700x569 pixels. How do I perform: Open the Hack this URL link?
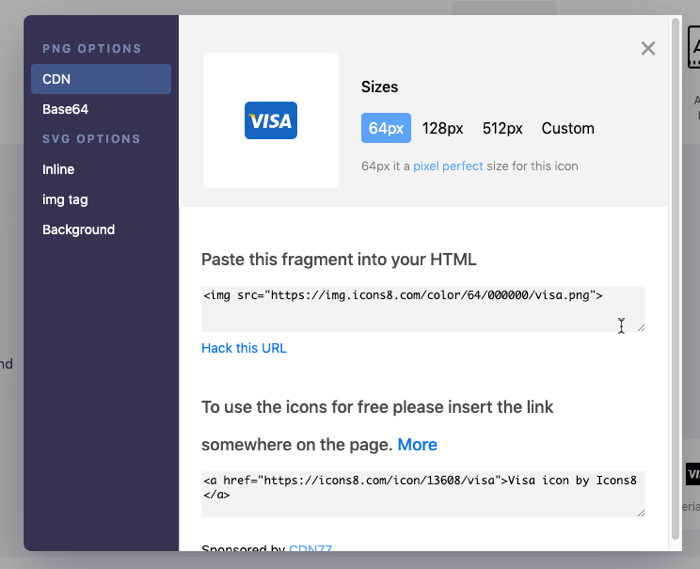coord(244,348)
